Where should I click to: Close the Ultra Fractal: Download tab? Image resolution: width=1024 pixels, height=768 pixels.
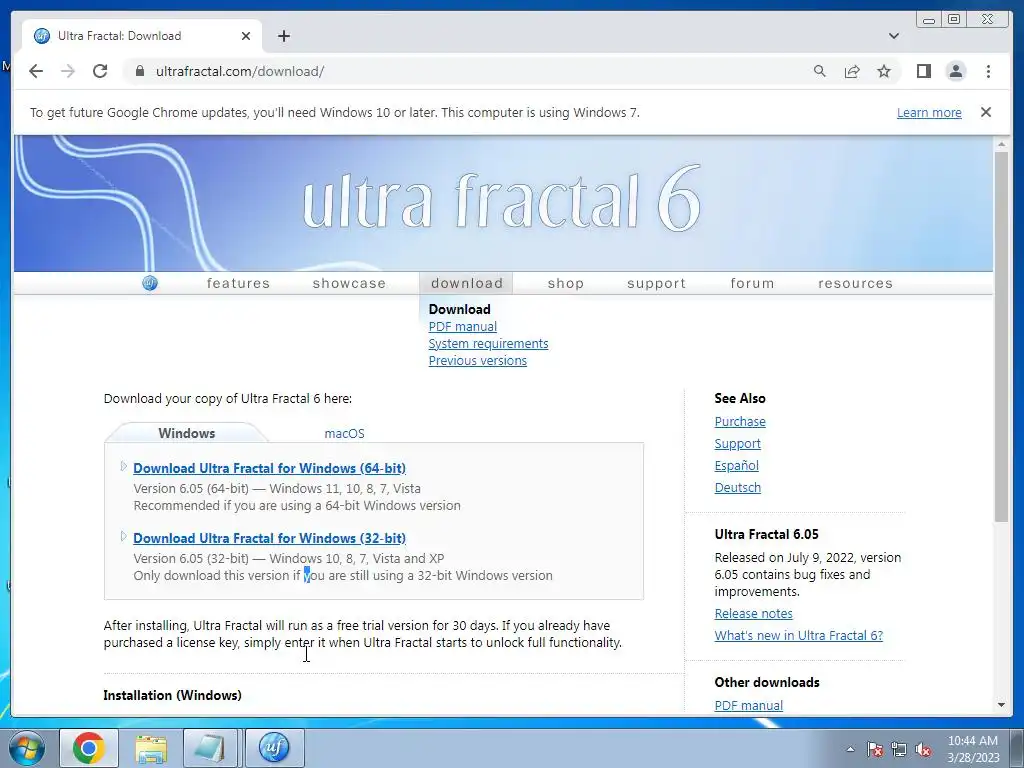tap(246, 36)
